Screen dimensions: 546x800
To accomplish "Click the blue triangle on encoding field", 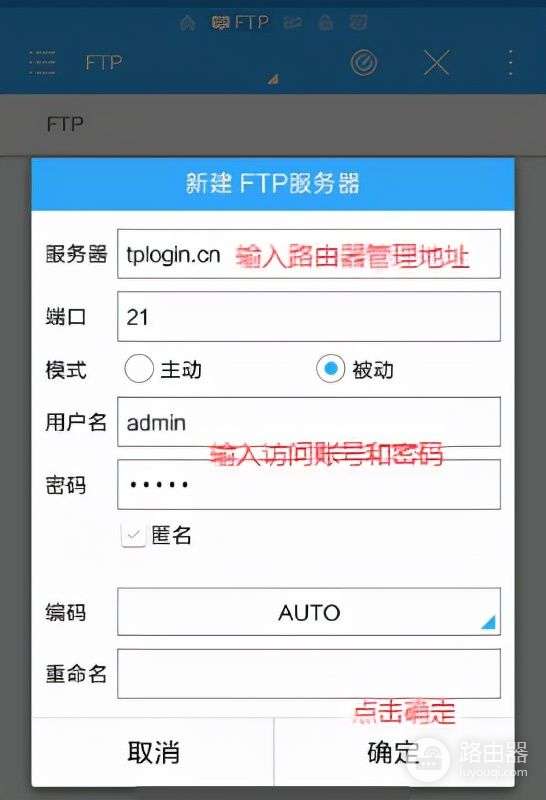I will coord(488,622).
